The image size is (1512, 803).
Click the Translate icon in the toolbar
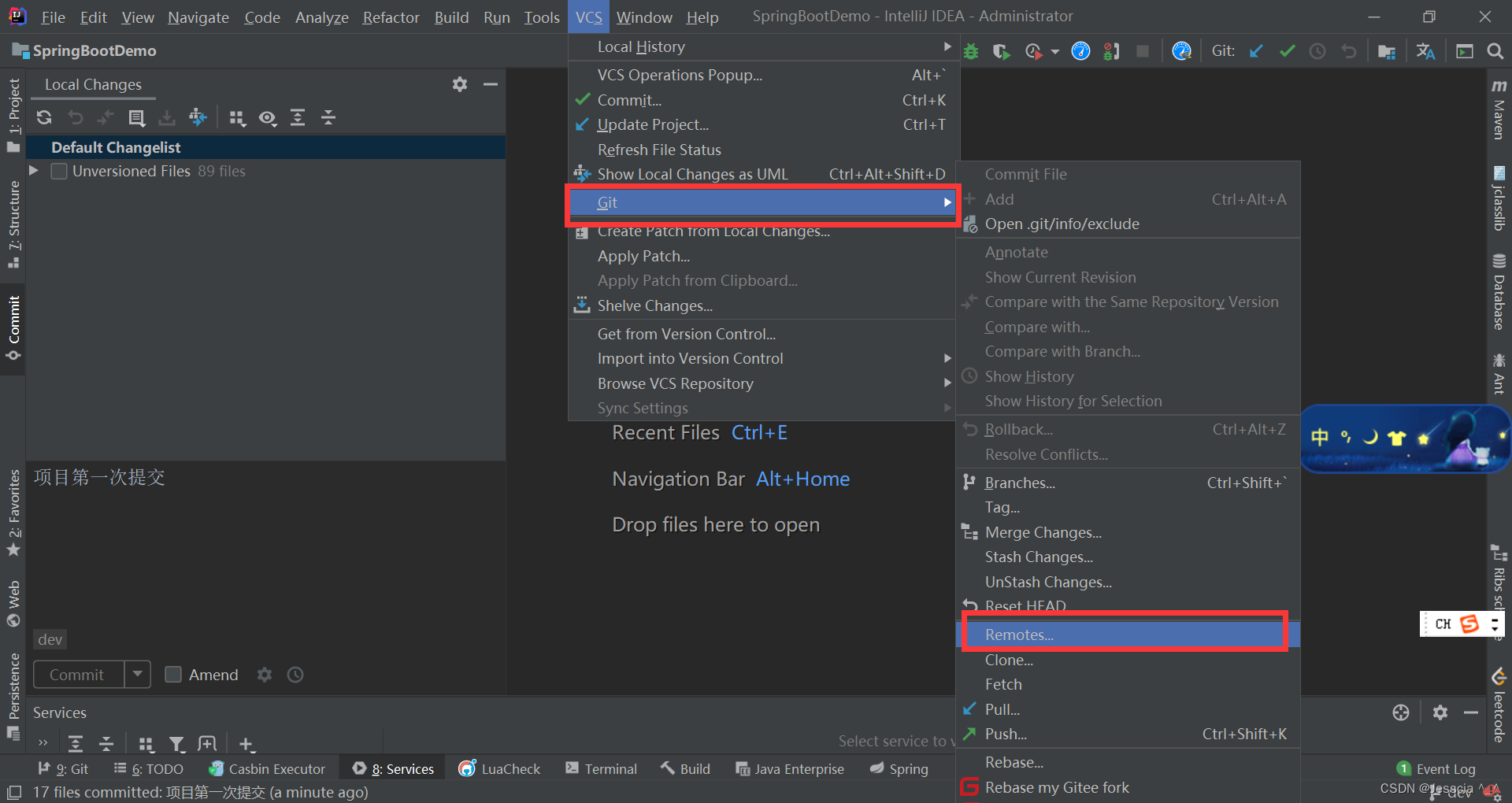tap(1425, 51)
